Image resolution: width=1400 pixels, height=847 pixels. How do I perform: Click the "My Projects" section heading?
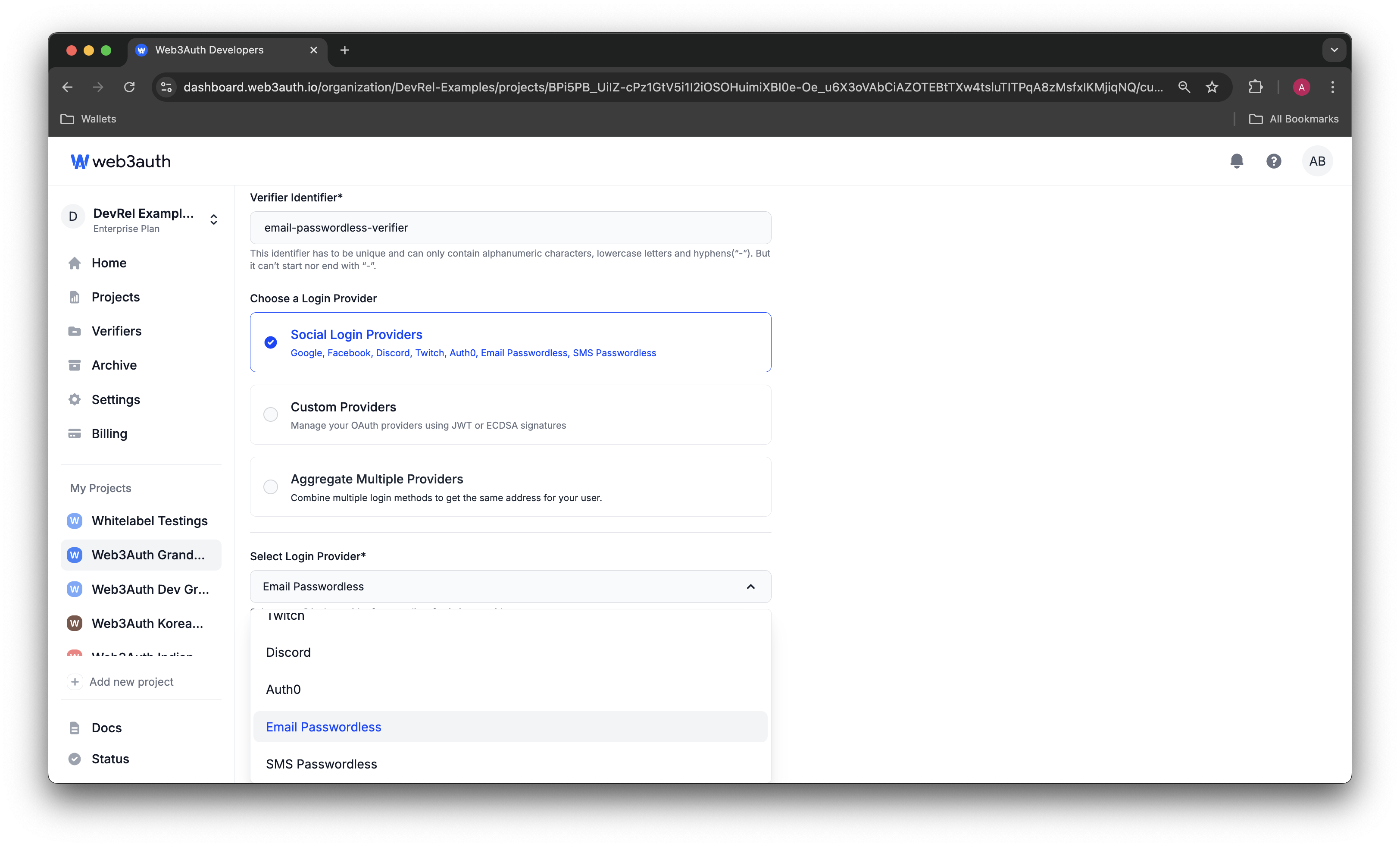[x=100, y=488]
